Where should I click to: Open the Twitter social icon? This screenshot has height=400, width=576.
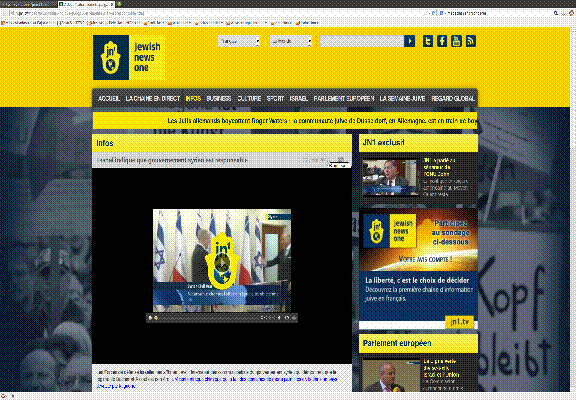coord(428,41)
